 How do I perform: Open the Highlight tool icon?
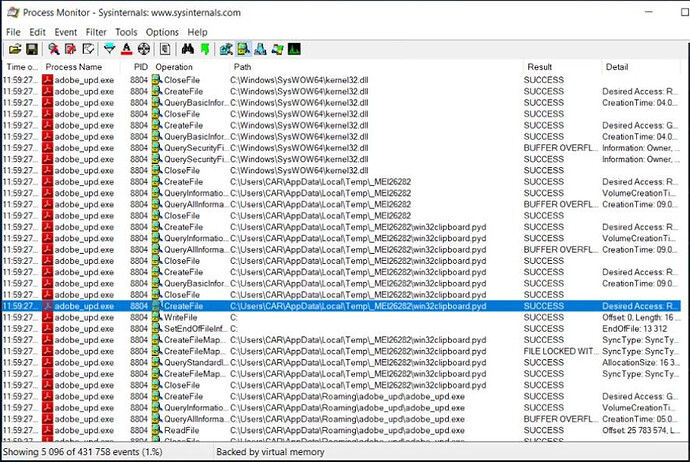[127, 49]
